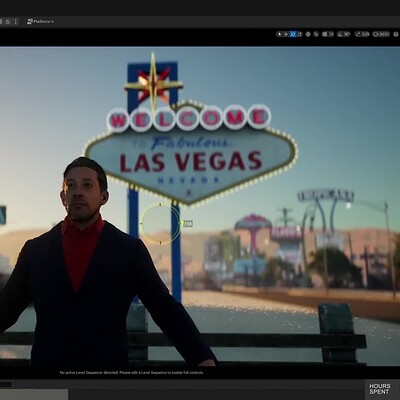The width and height of the screenshot is (400, 400).
Task: Select the yellow circular gizmo in viewport
Action: click(x=160, y=224)
